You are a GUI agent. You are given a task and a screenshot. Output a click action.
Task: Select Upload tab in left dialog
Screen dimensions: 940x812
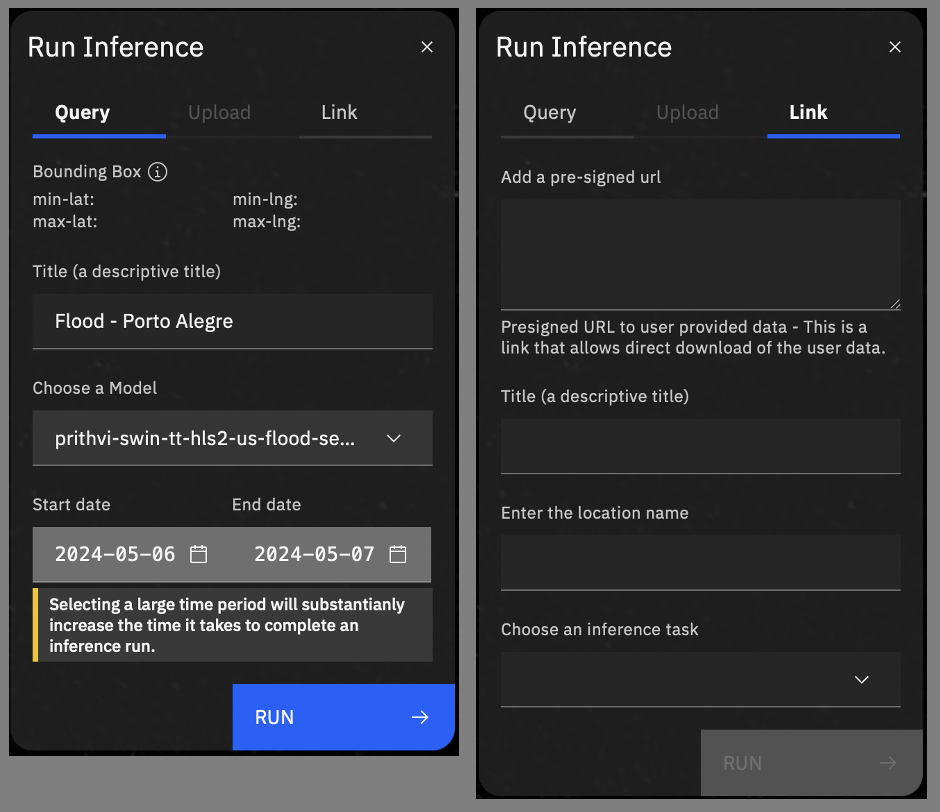pyautogui.click(x=219, y=113)
